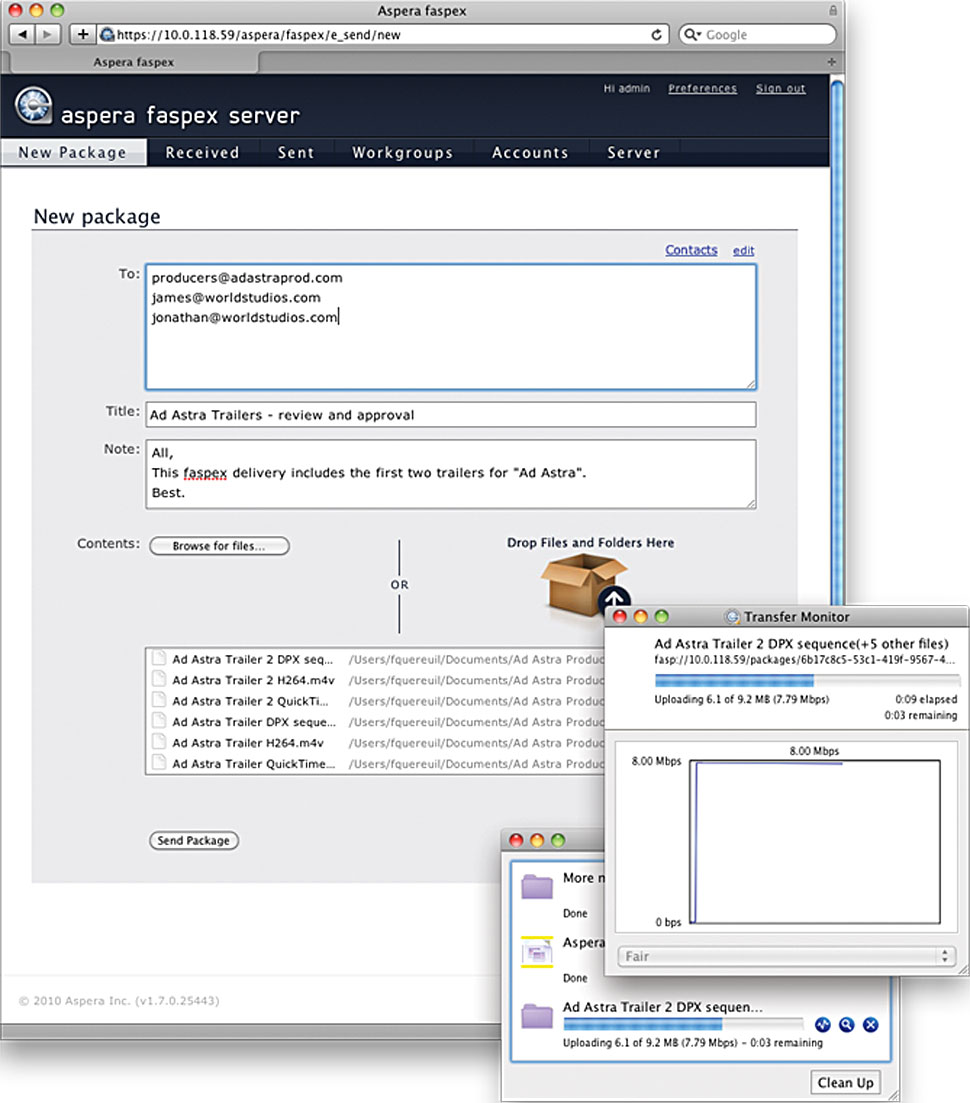Viewport: 970px width, 1103px height.
Task: Select the 'Ad Astra Trailer 2 DPX seq...' file name
Action: (x=253, y=659)
